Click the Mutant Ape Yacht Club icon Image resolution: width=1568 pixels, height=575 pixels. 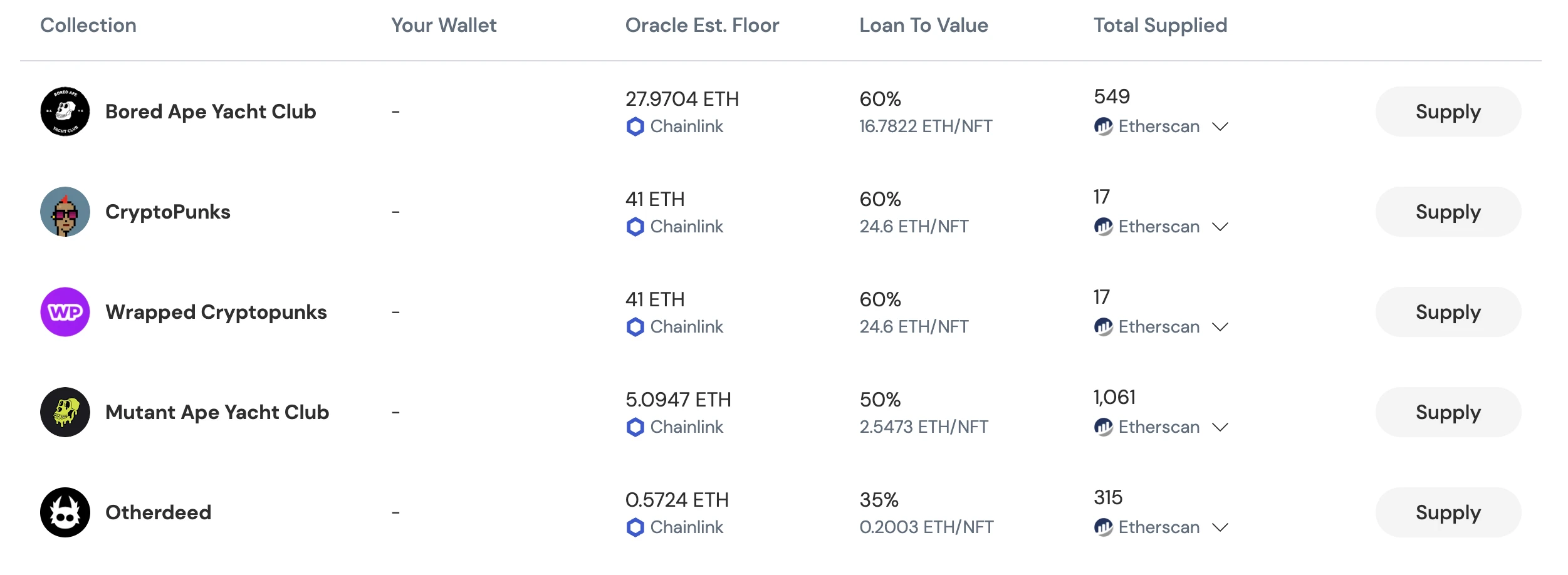[x=65, y=412]
